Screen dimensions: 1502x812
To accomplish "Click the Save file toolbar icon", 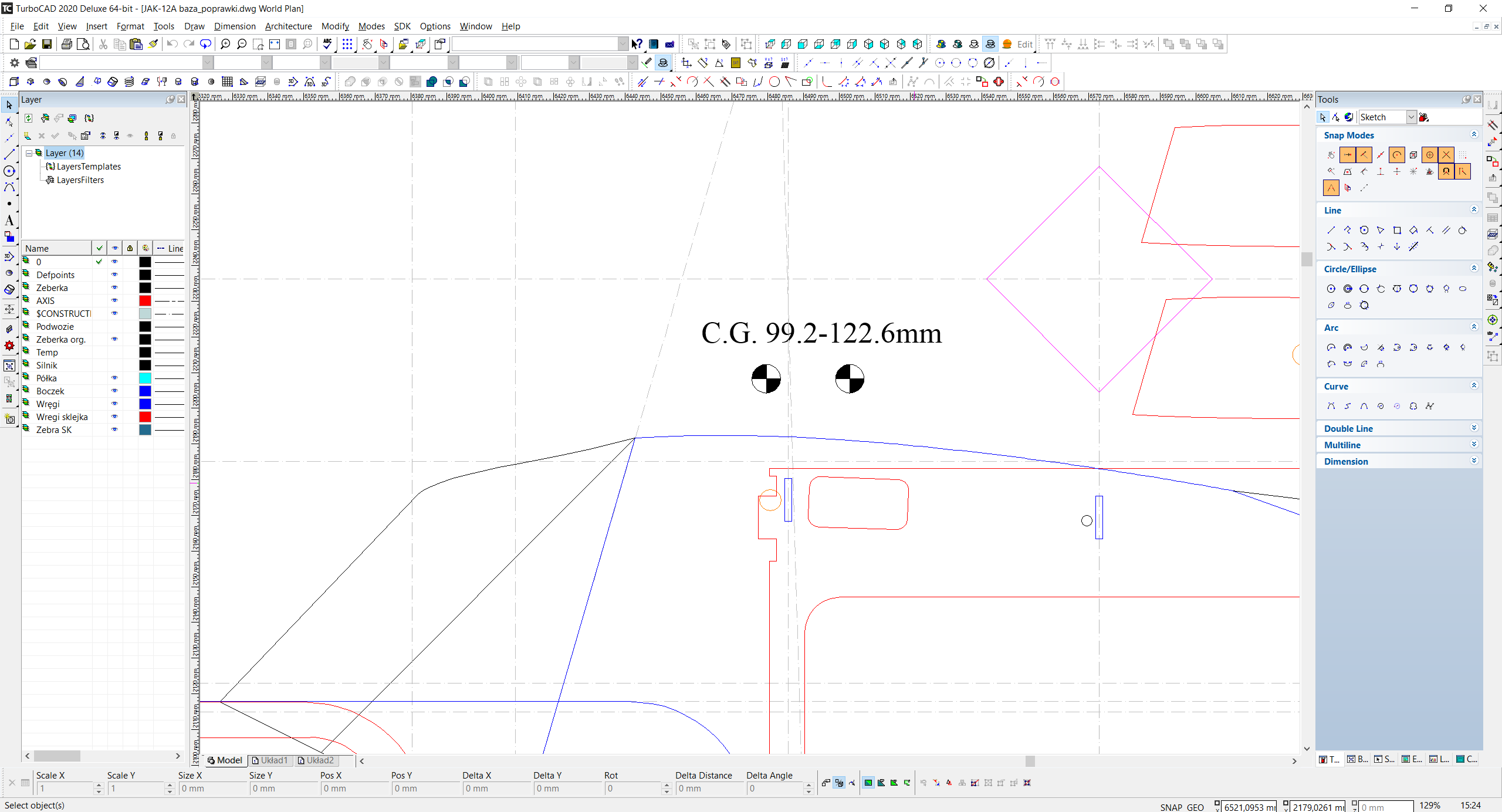I will point(47,44).
